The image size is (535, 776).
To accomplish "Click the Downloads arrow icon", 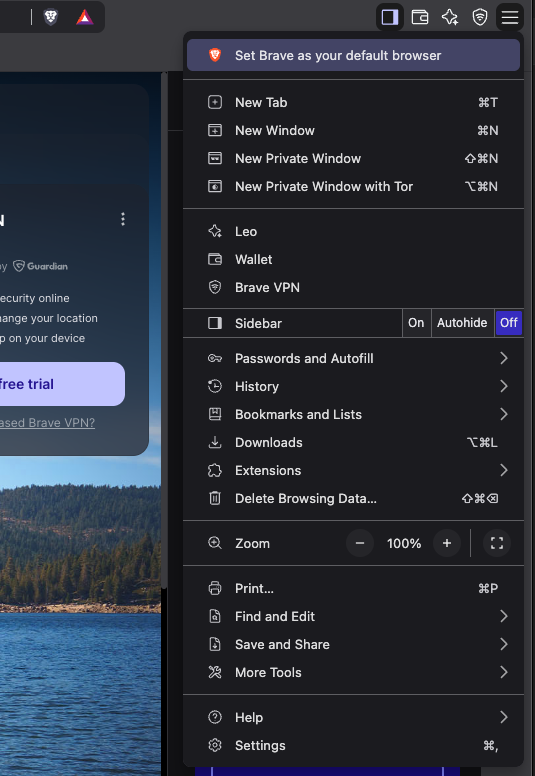I will 215,442.
